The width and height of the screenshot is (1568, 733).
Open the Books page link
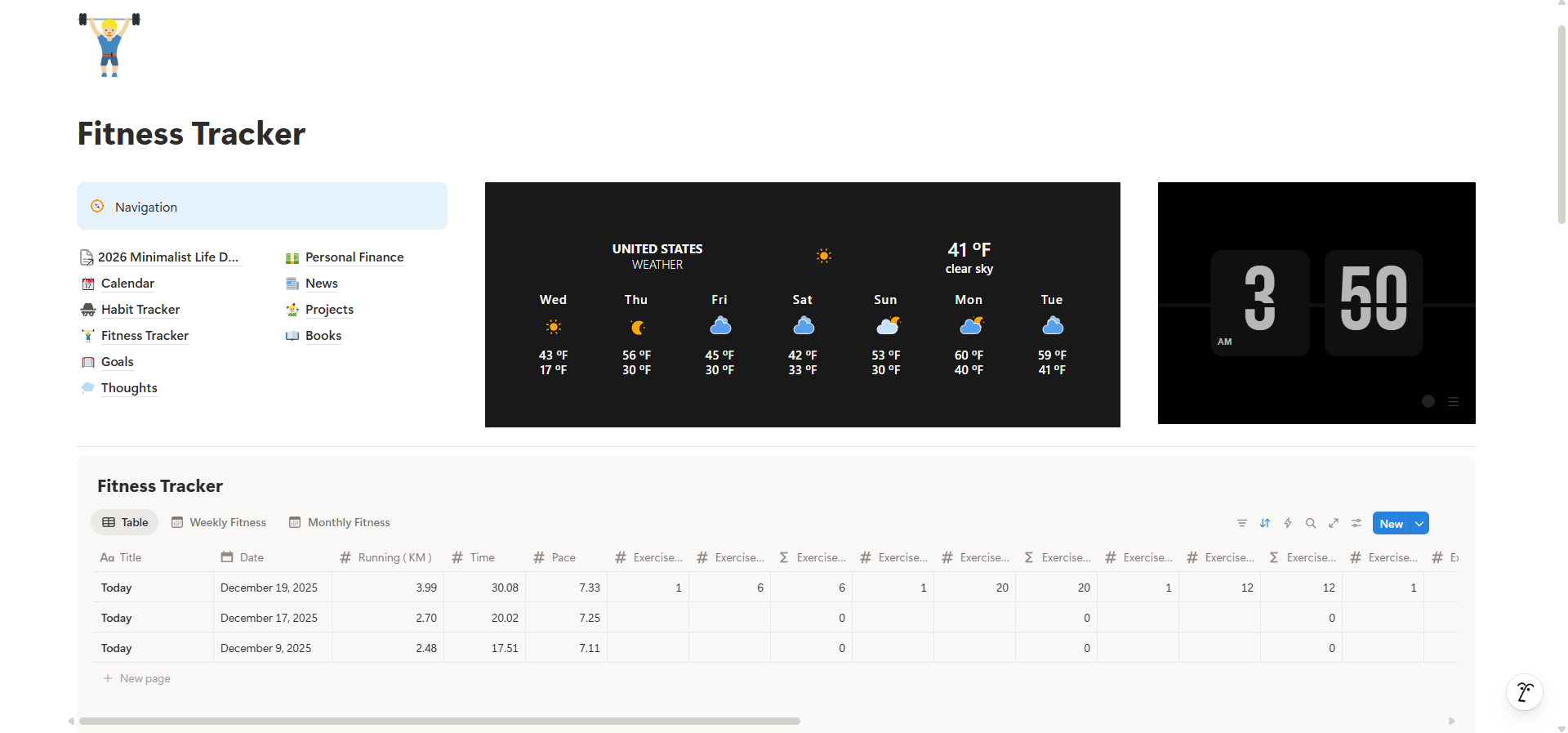323,336
